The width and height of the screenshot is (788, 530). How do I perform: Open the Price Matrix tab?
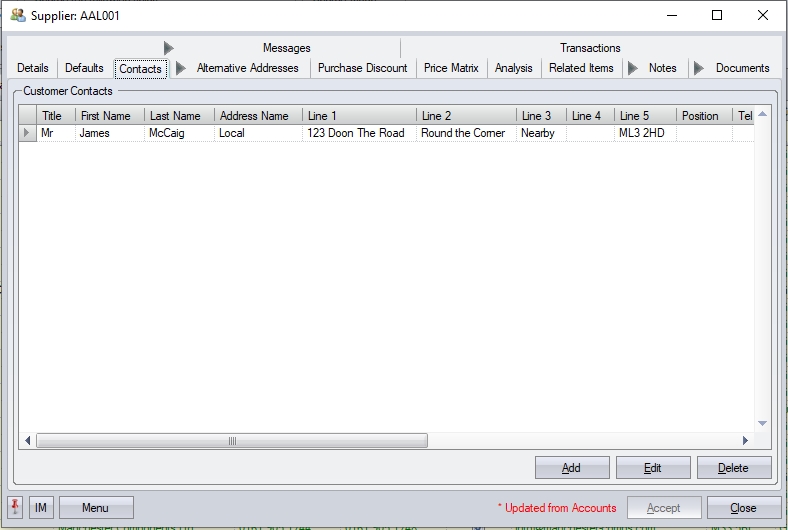tap(451, 68)
